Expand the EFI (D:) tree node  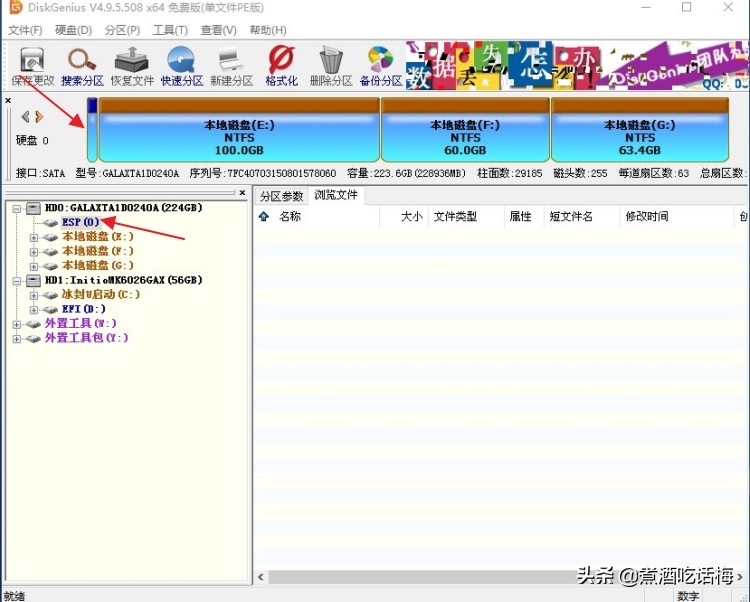pyautogui.click(x=33, y=310)
